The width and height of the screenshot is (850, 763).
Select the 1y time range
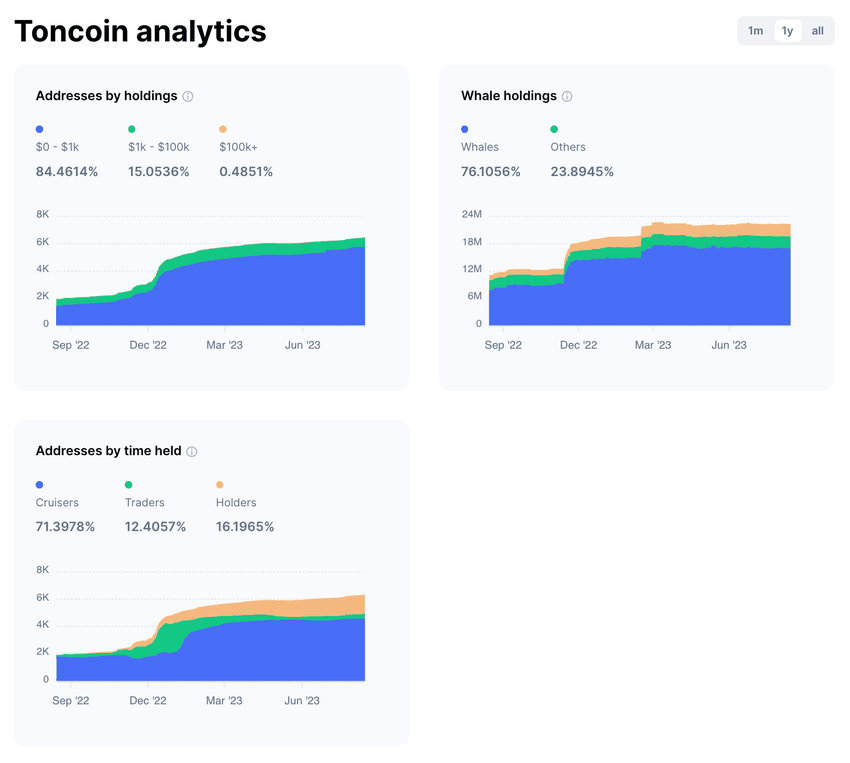787,31
